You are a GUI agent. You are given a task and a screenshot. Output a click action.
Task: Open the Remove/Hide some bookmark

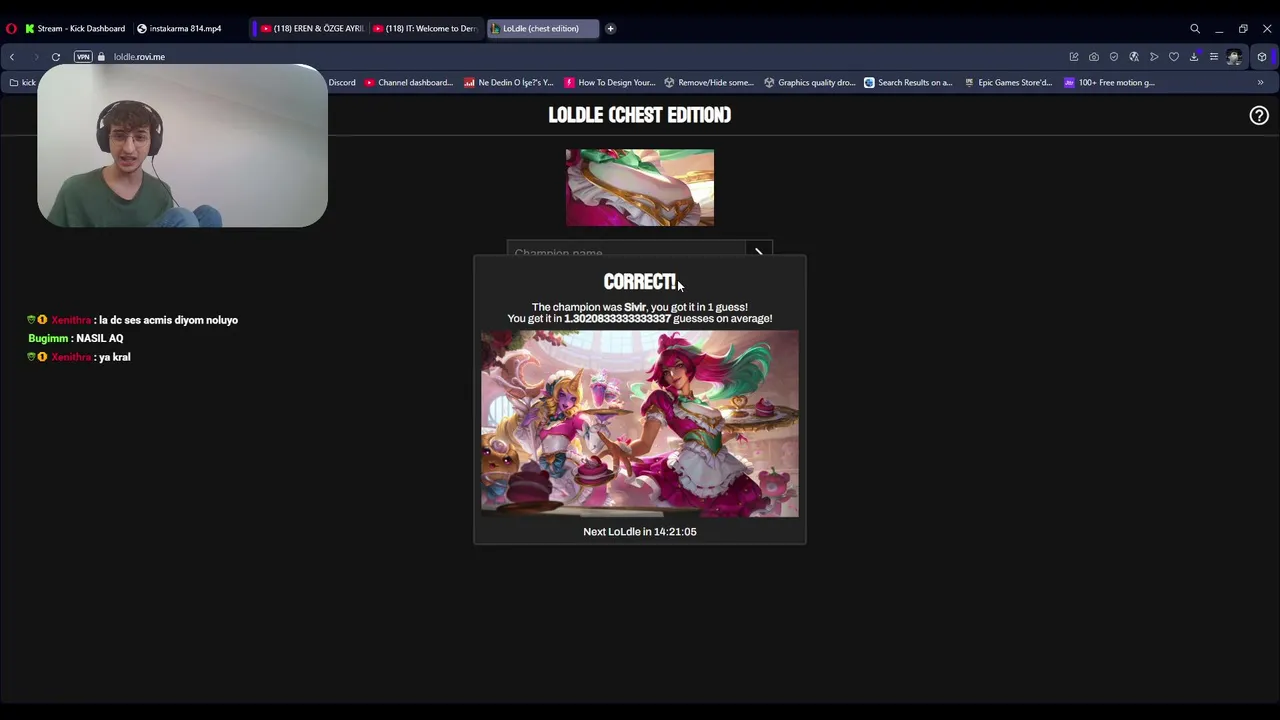tap(709, 83)
